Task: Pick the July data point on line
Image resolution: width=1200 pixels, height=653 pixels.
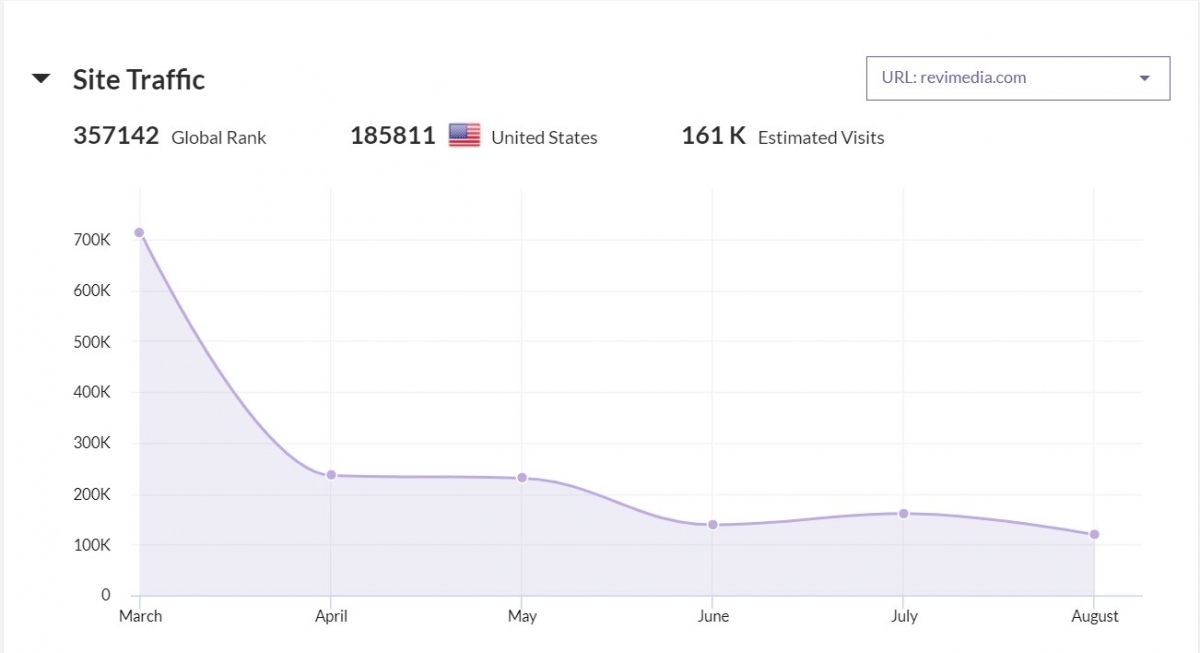Action: click(903, 513)
